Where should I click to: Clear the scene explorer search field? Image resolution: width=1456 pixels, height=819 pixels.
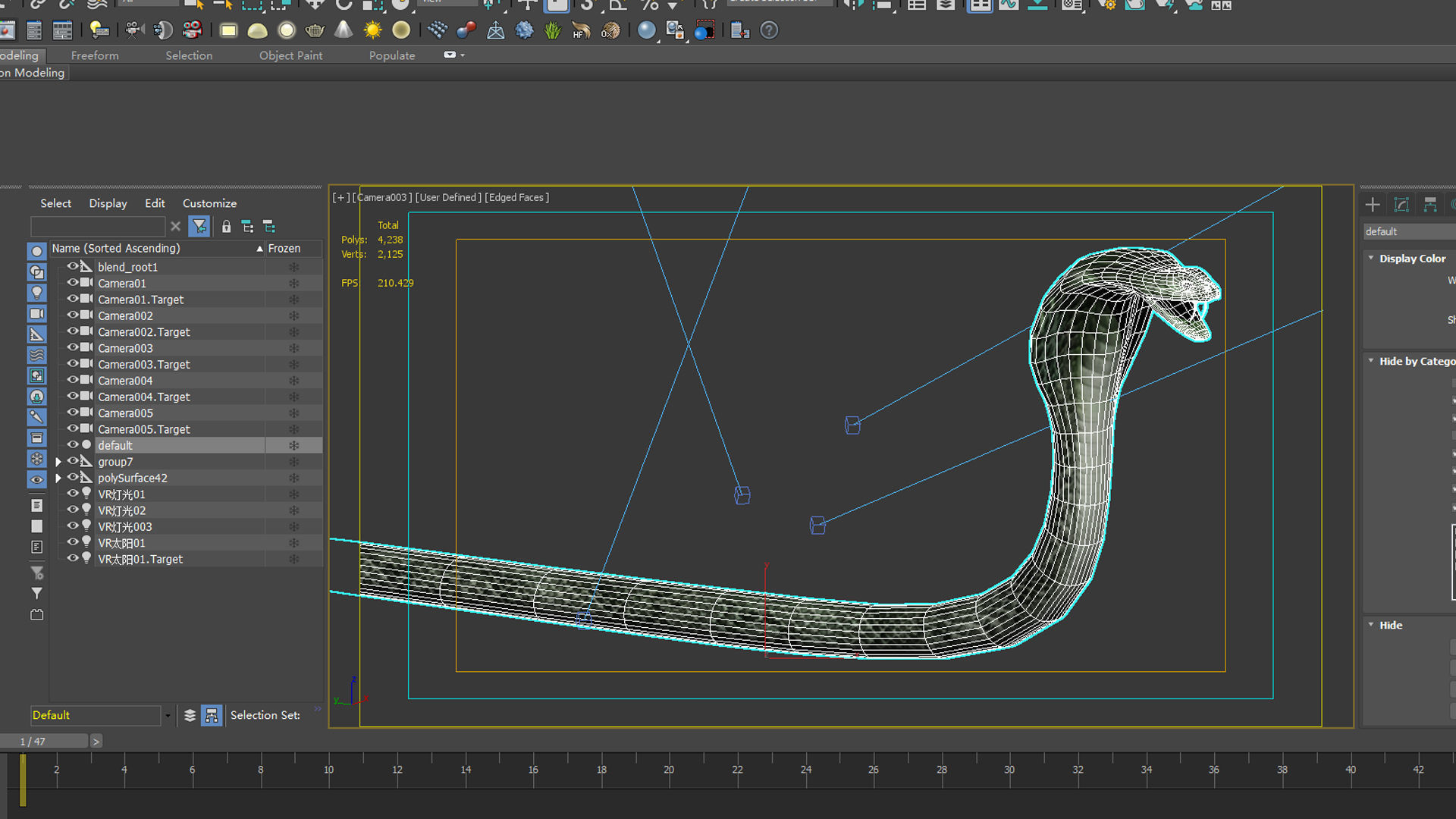click(175, 226)
